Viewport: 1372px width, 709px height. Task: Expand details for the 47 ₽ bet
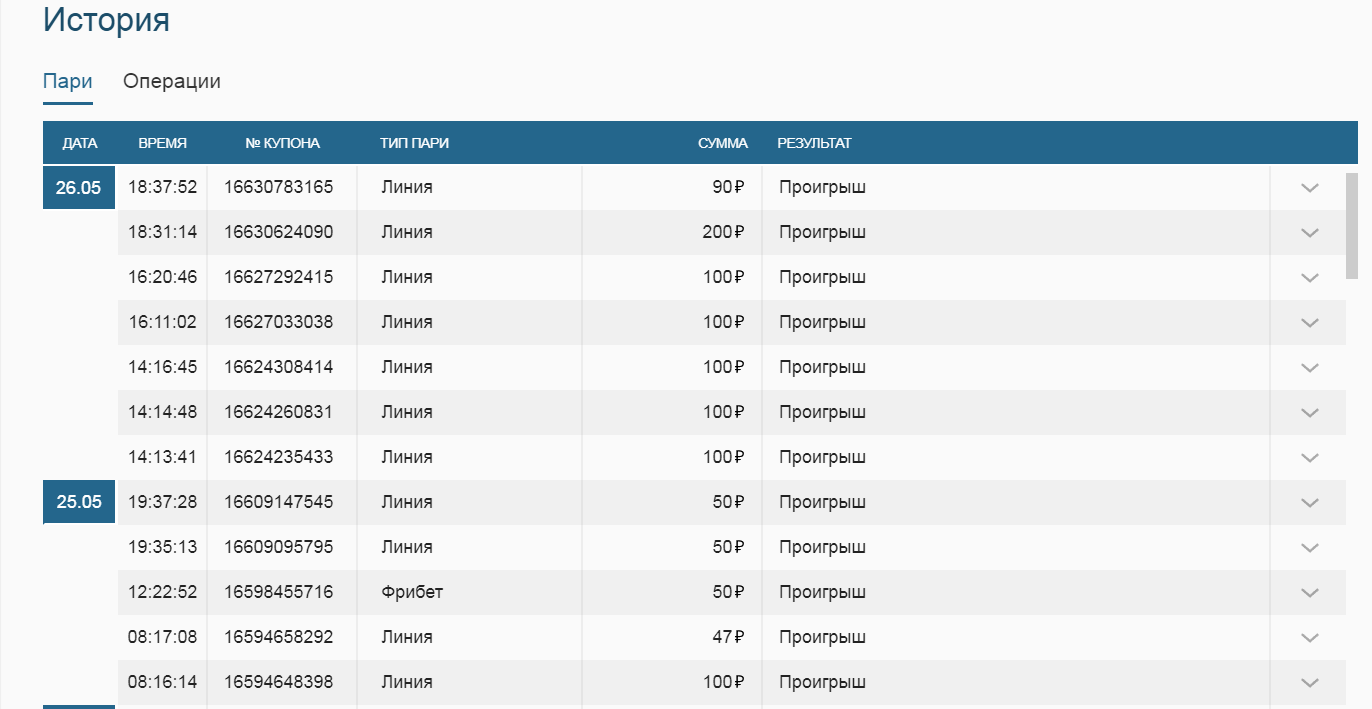(1310, 638)
